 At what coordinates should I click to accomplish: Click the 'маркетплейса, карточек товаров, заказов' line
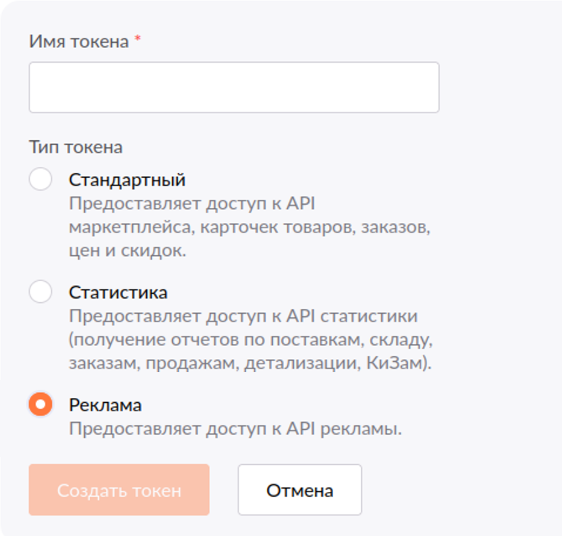[250, 227]
